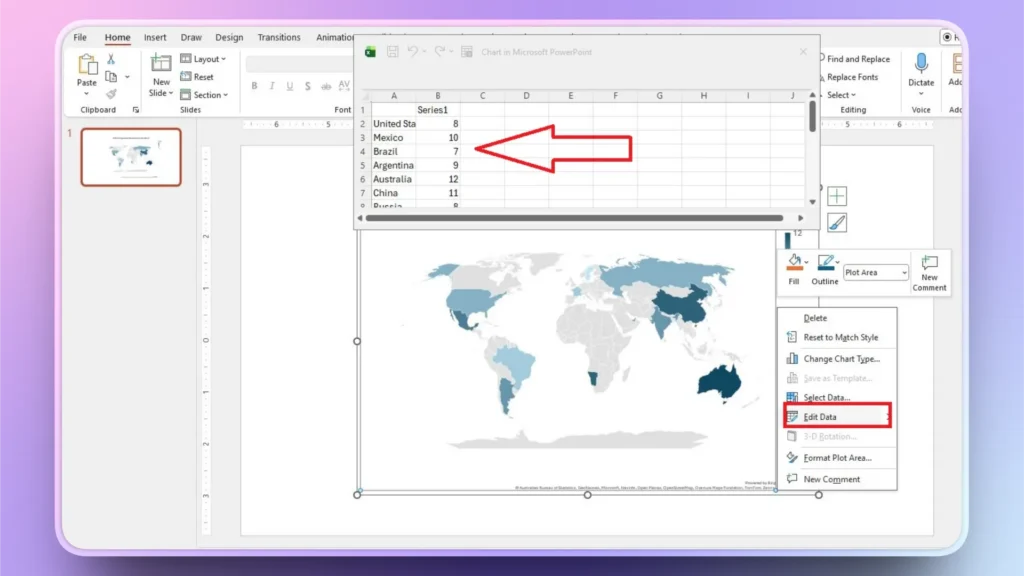Open the Plot Area element dropdown
Viewport: 1024px width, 576px height.
[x=904, y=272]
